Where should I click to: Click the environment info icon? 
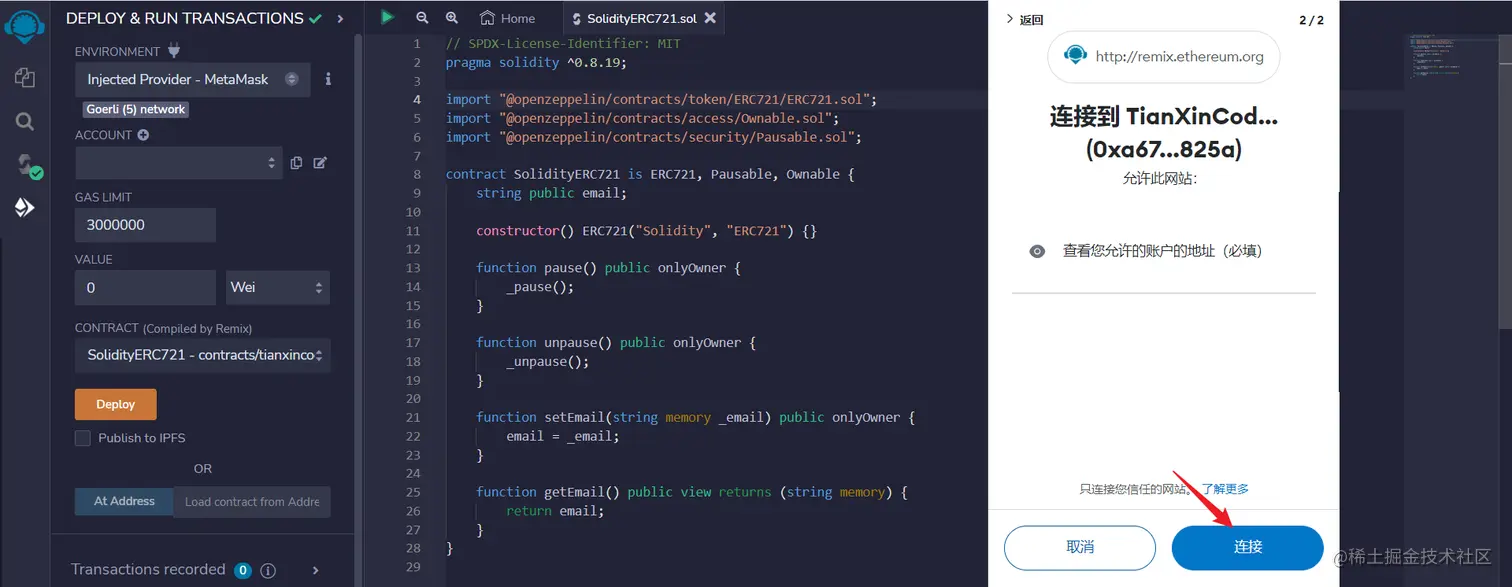328,79
